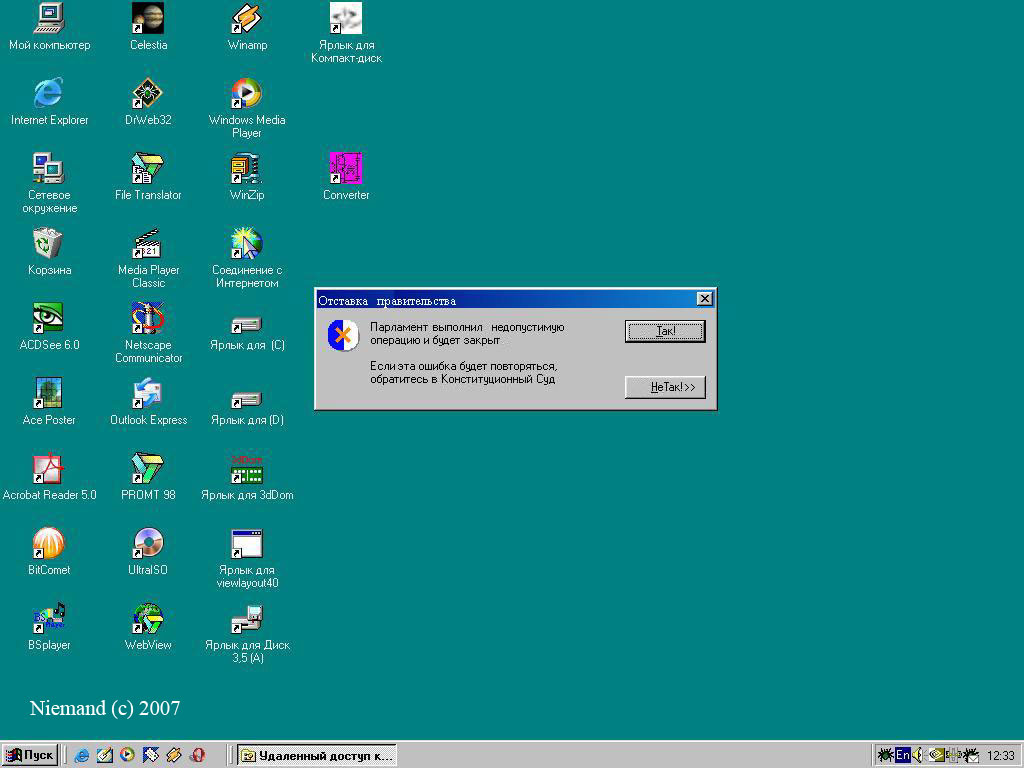Select the PROMT 98 translator icon

[x=148, y=469]
